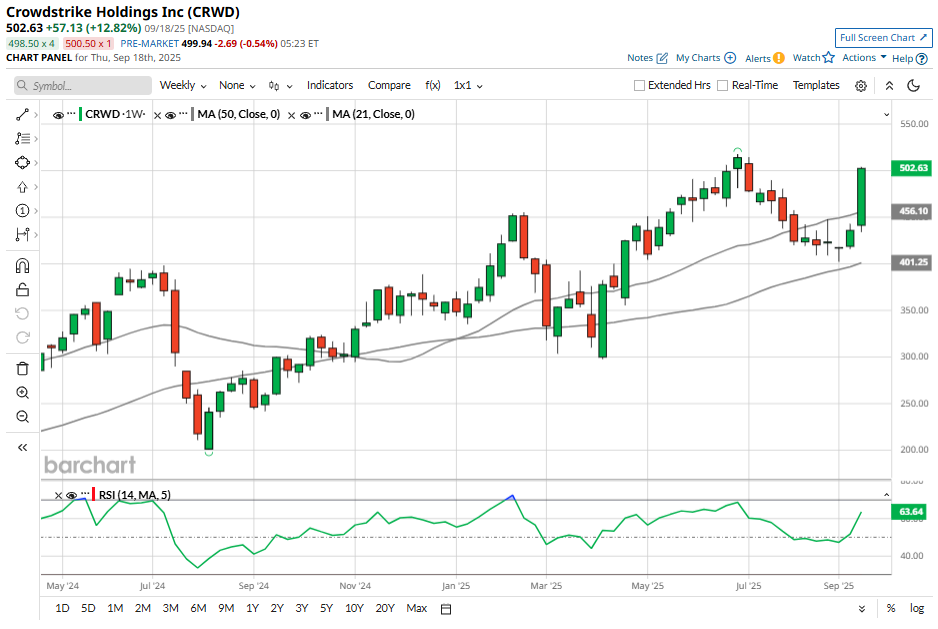Collapse the chart header with double chevron
938x629 pixels.
[x=890, y=86]
